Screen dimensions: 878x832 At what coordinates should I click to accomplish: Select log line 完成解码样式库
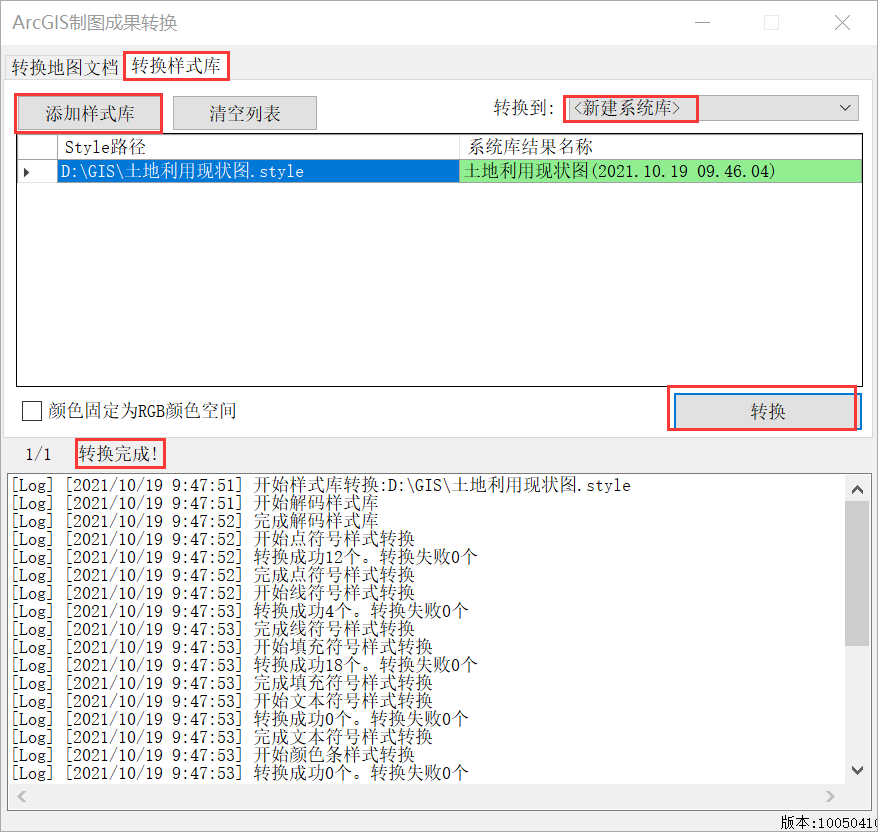(x=195, y=521)
